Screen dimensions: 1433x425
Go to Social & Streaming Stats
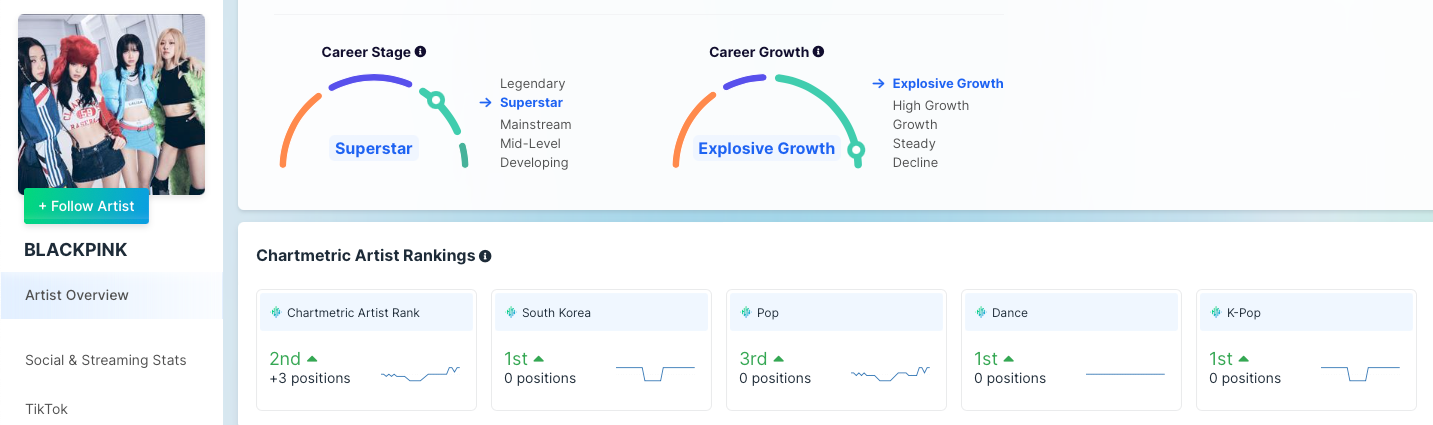coord(106,360)
